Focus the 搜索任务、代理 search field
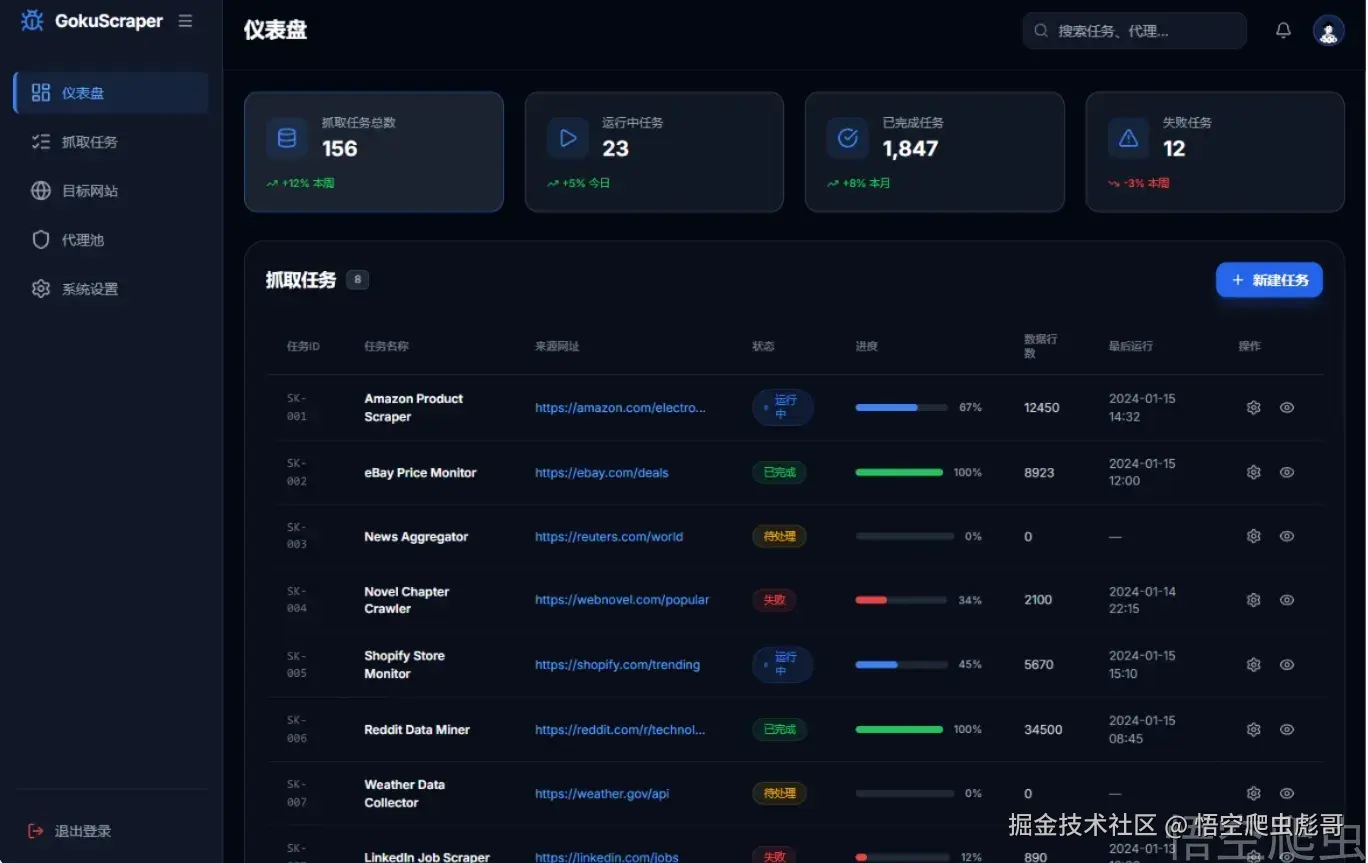Screen dimensions: 1368x863 (1134, 31)
